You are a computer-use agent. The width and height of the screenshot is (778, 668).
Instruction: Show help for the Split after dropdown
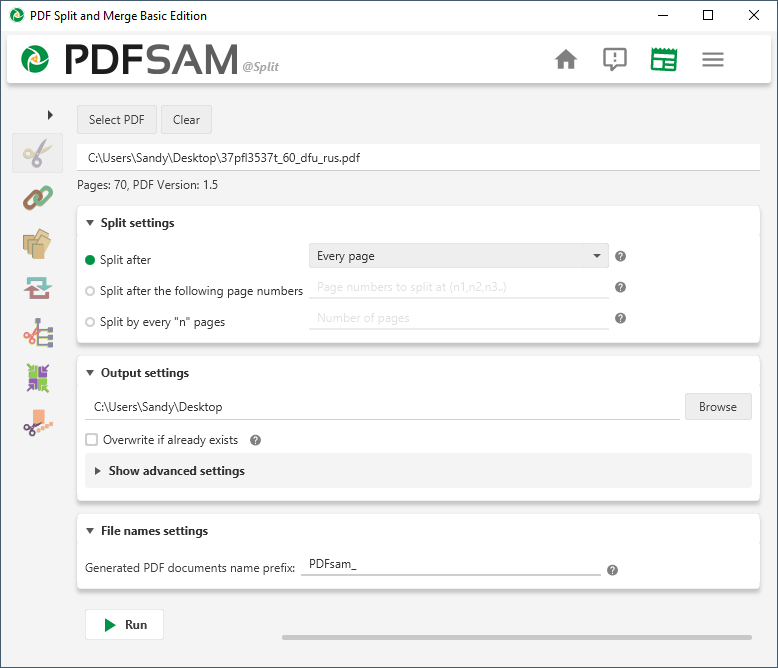click(x=620, y=256)
